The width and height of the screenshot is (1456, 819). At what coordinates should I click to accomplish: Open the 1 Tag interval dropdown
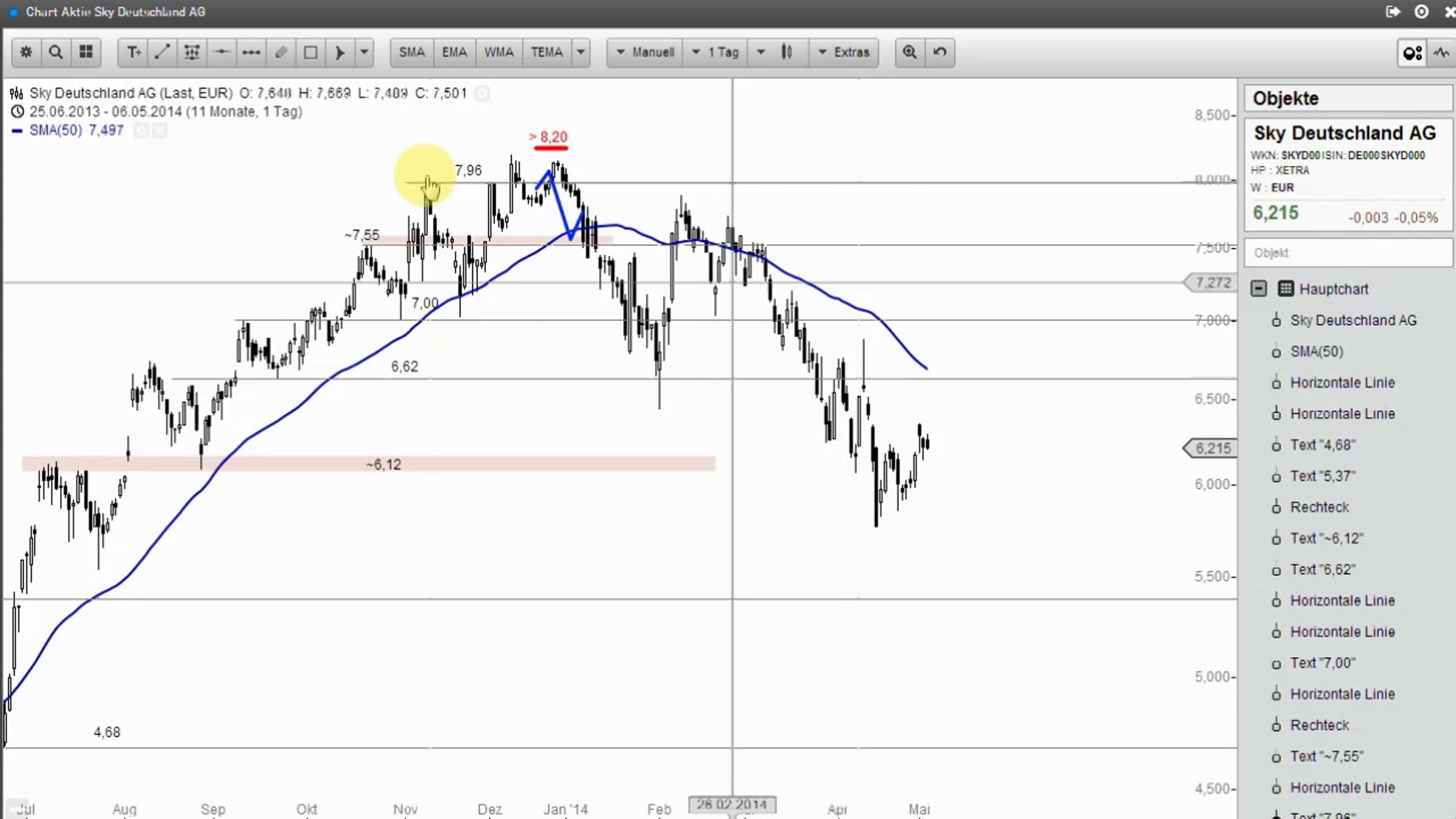(716, 52)
